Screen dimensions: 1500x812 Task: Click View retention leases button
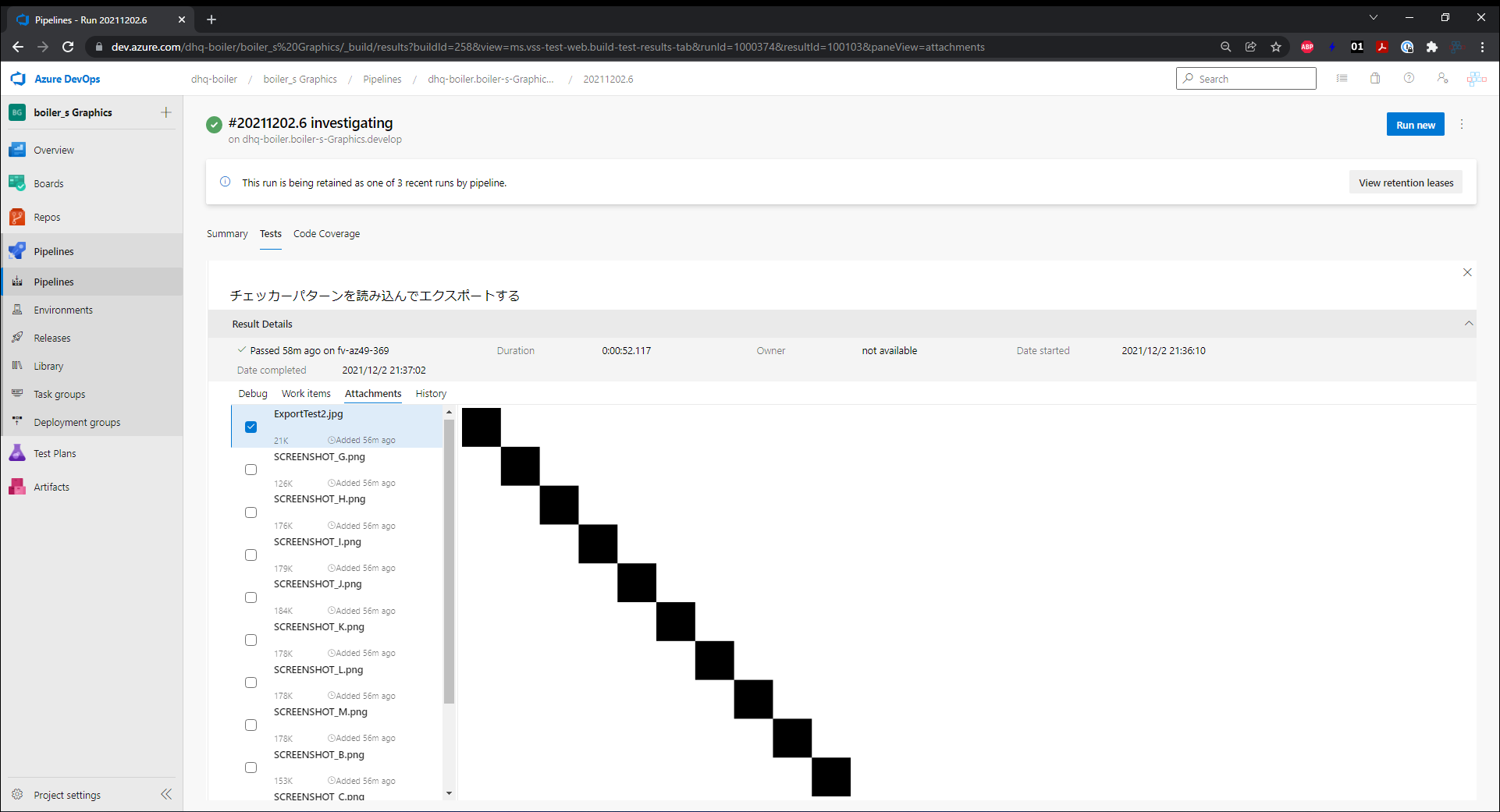coord(1406,183)
